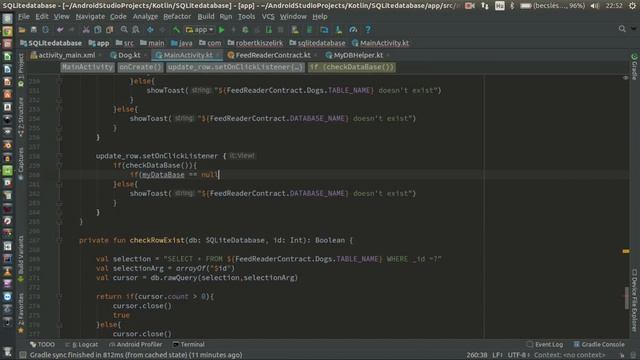This screenshot has height=360, width=640.
Task: Toggle the 2: Structure tool window
Action: coord(21,116)
